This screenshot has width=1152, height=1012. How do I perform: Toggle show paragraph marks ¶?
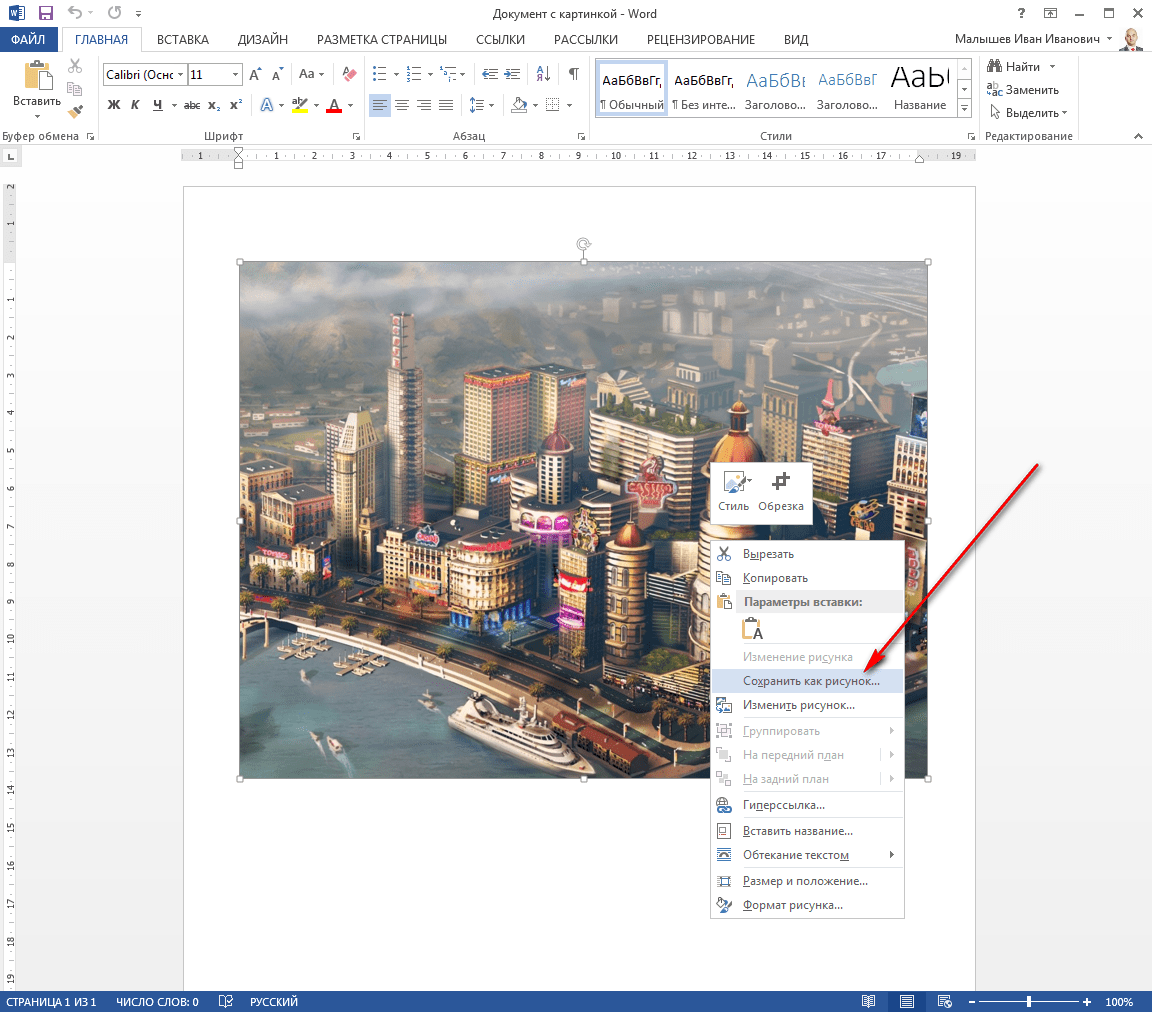tap(575, 73)
